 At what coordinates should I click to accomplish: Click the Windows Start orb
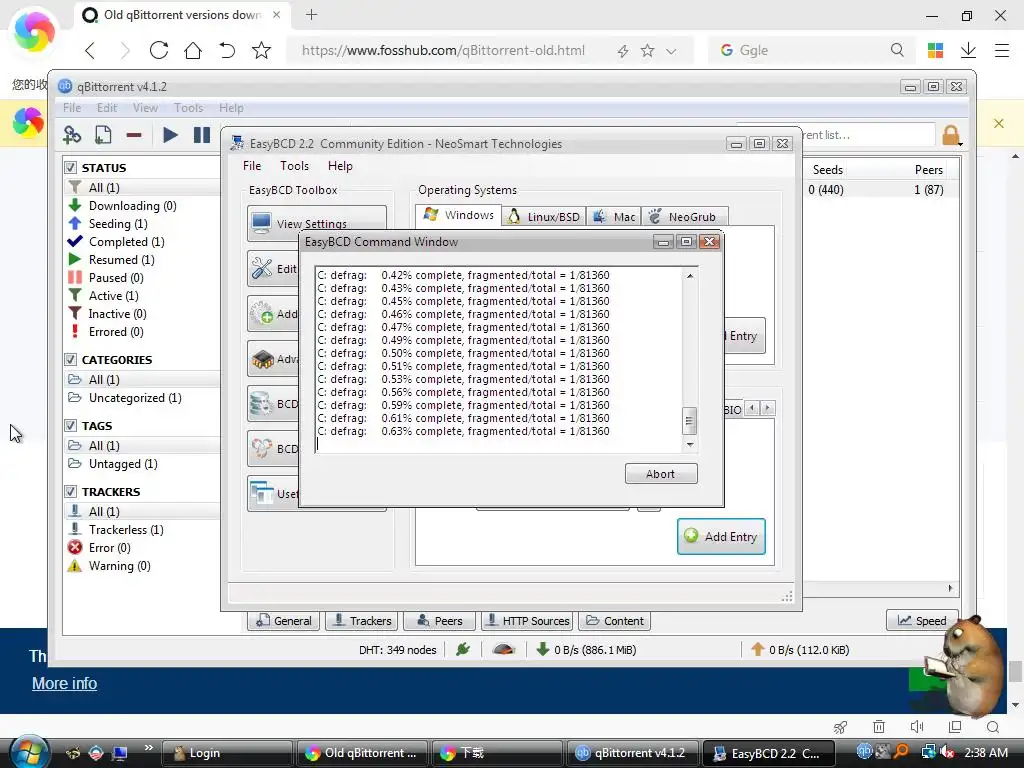click(29, 752)
